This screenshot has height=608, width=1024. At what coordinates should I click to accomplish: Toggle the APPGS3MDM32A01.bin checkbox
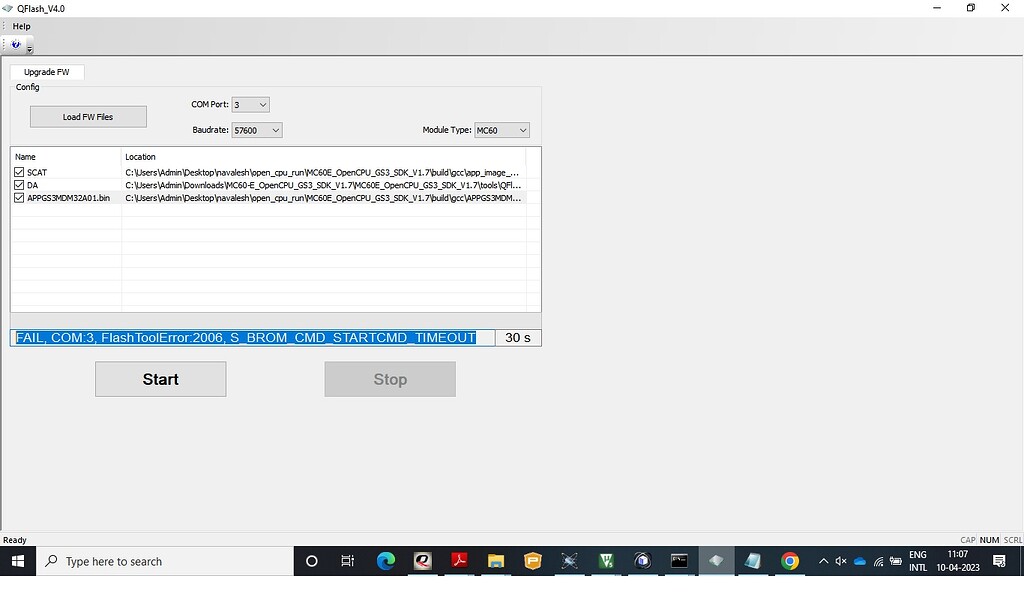coord(19,198)
